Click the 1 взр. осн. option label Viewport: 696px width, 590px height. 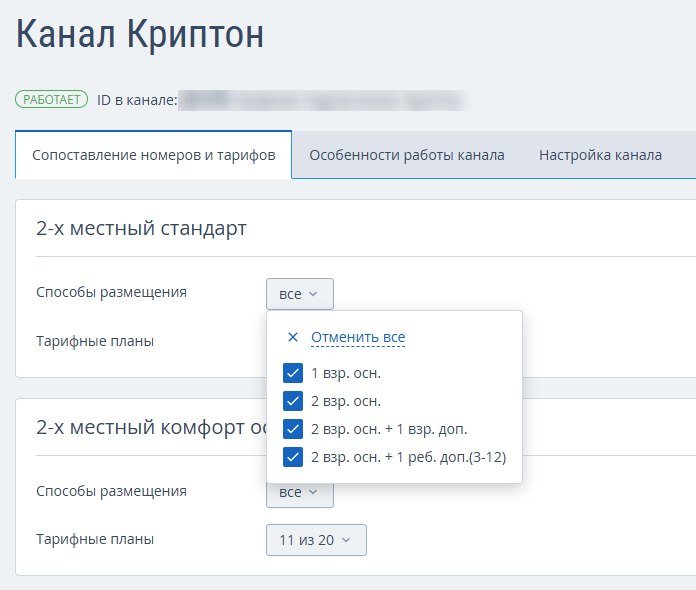[x=346, y=373]
